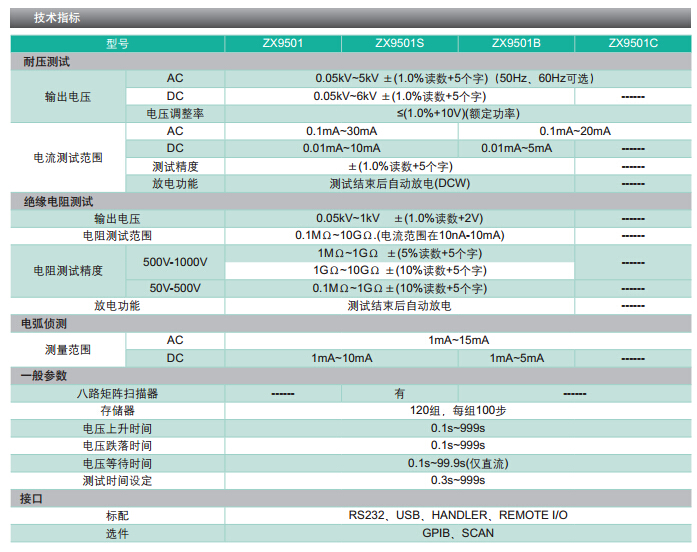Select the 型号 header cell
697x552 pixels.
click(117, 44)
